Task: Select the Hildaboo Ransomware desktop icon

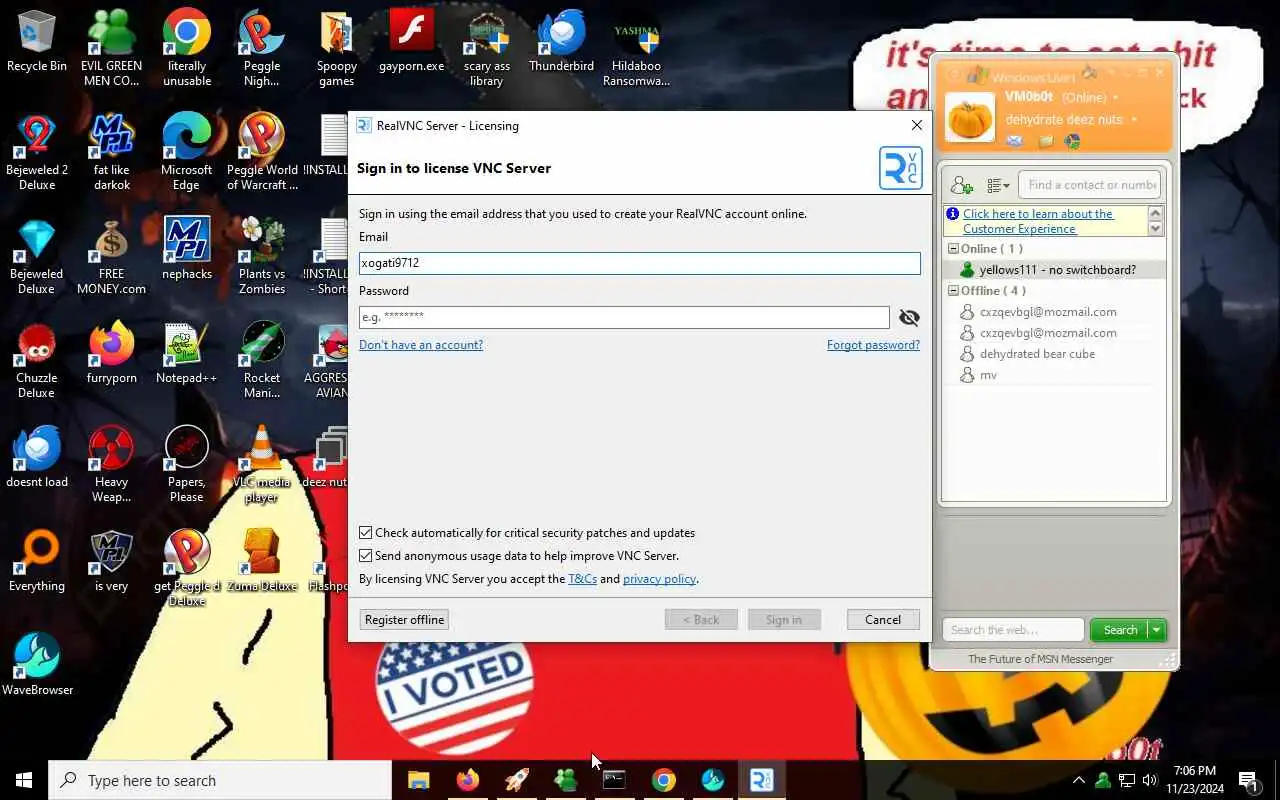Action: pos(636,48)
